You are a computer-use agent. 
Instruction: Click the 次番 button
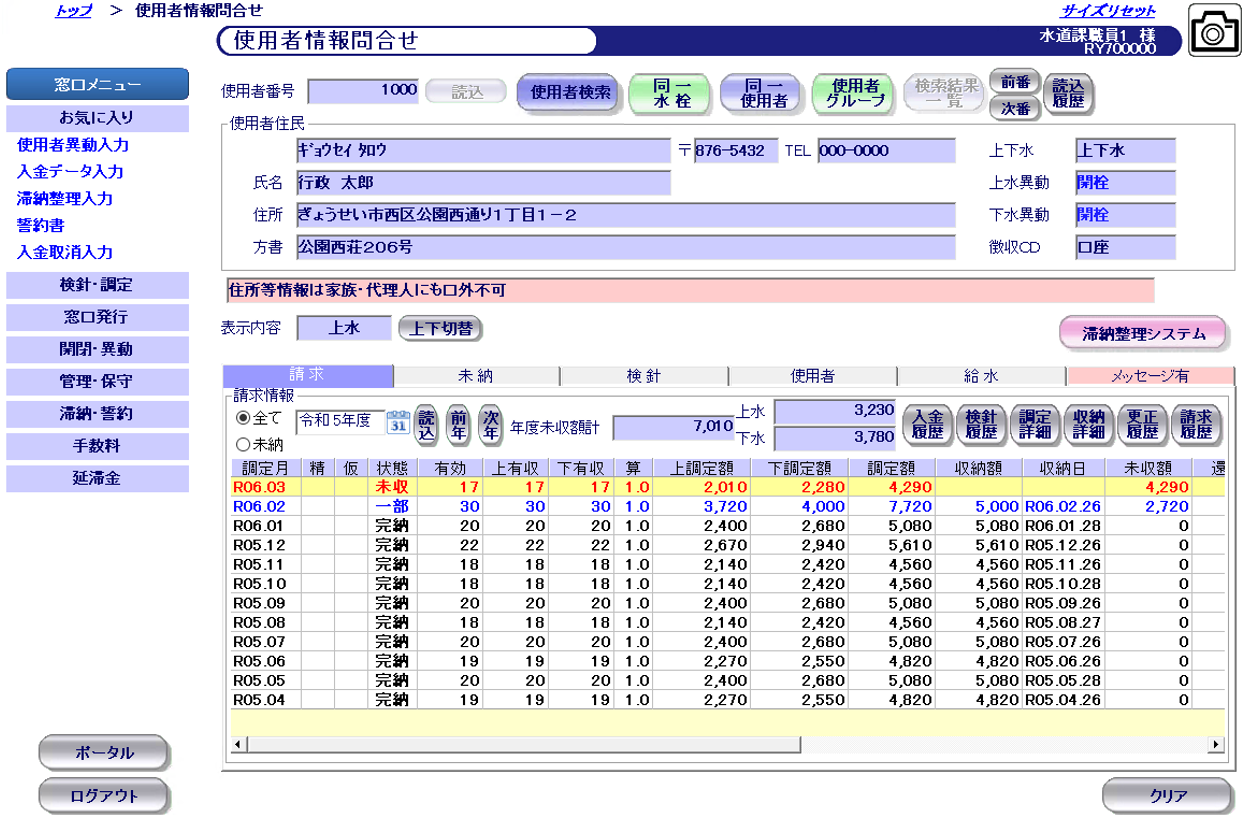click(1014, 108)
